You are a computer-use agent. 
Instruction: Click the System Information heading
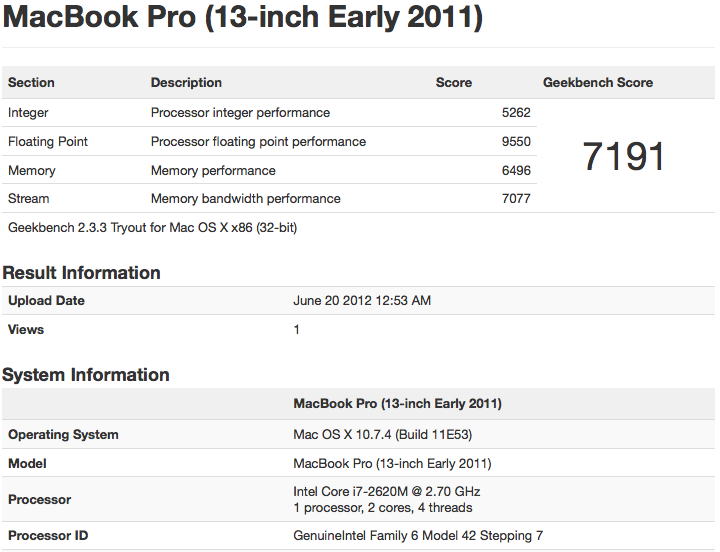pyautogui.click(x=86, y=375)
